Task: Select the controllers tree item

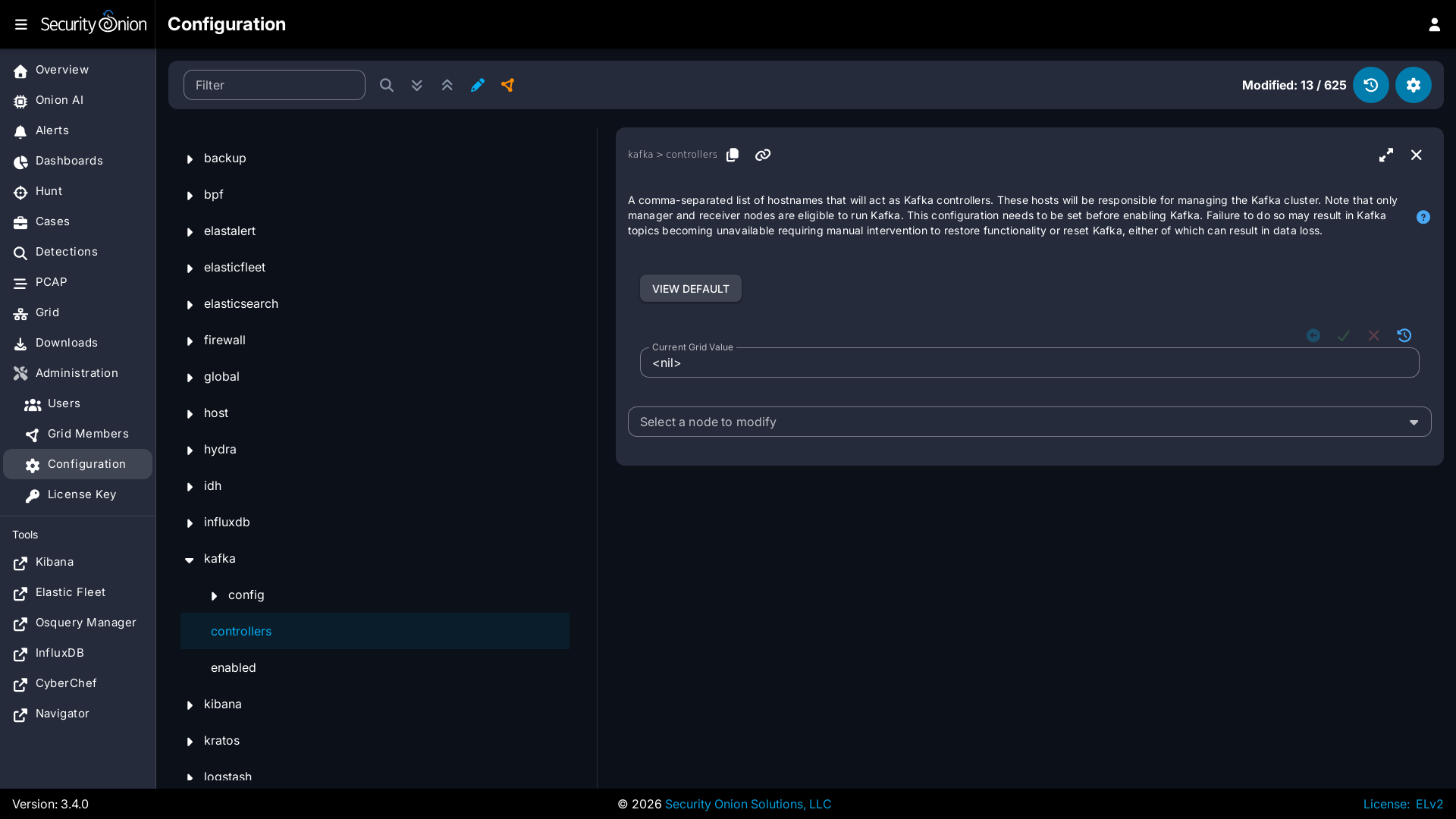Action: pyautogui.click(x=375, y=631)
